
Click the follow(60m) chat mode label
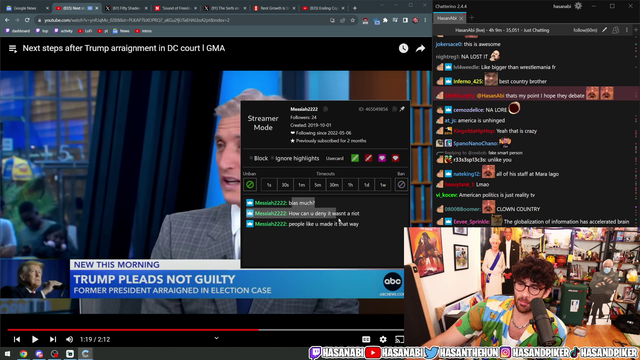[585, 30]
